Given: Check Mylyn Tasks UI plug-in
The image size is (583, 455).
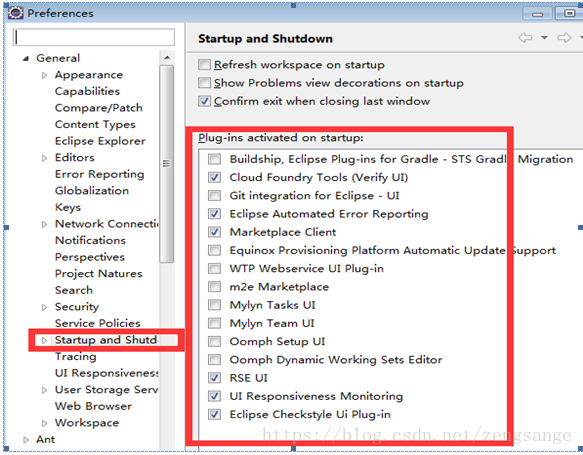Looking at the screenshot, I should tap(214, 305).
